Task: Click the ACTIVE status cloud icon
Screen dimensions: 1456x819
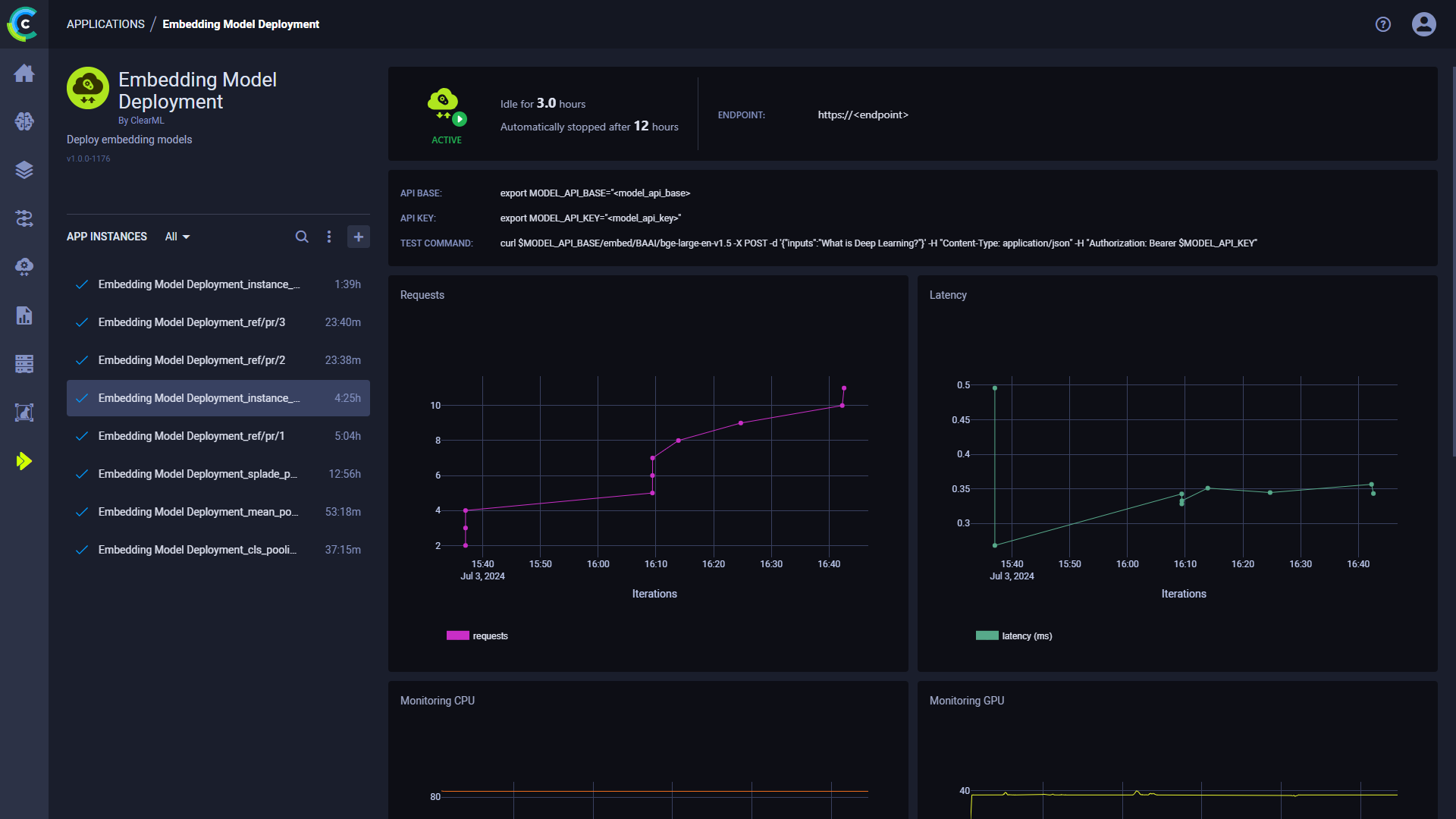Action: (x=447, y=107)
